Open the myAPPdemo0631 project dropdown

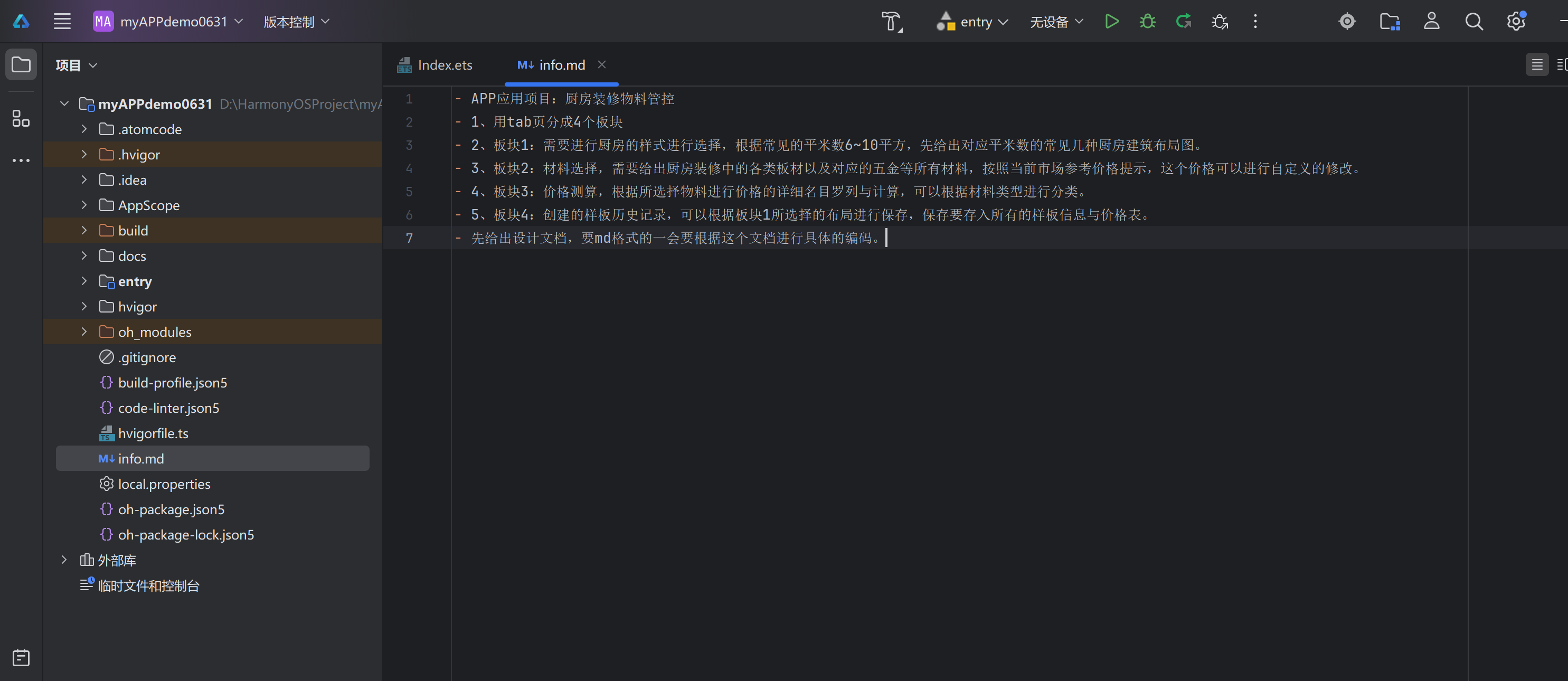pyautogui.click(x=168, y=22)
